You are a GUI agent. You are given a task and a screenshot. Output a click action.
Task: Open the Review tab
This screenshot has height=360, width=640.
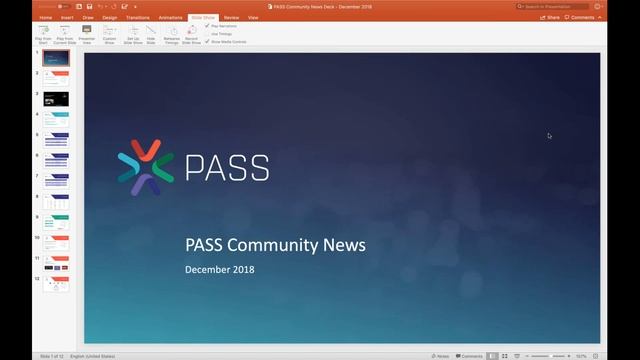pos(231,18)
